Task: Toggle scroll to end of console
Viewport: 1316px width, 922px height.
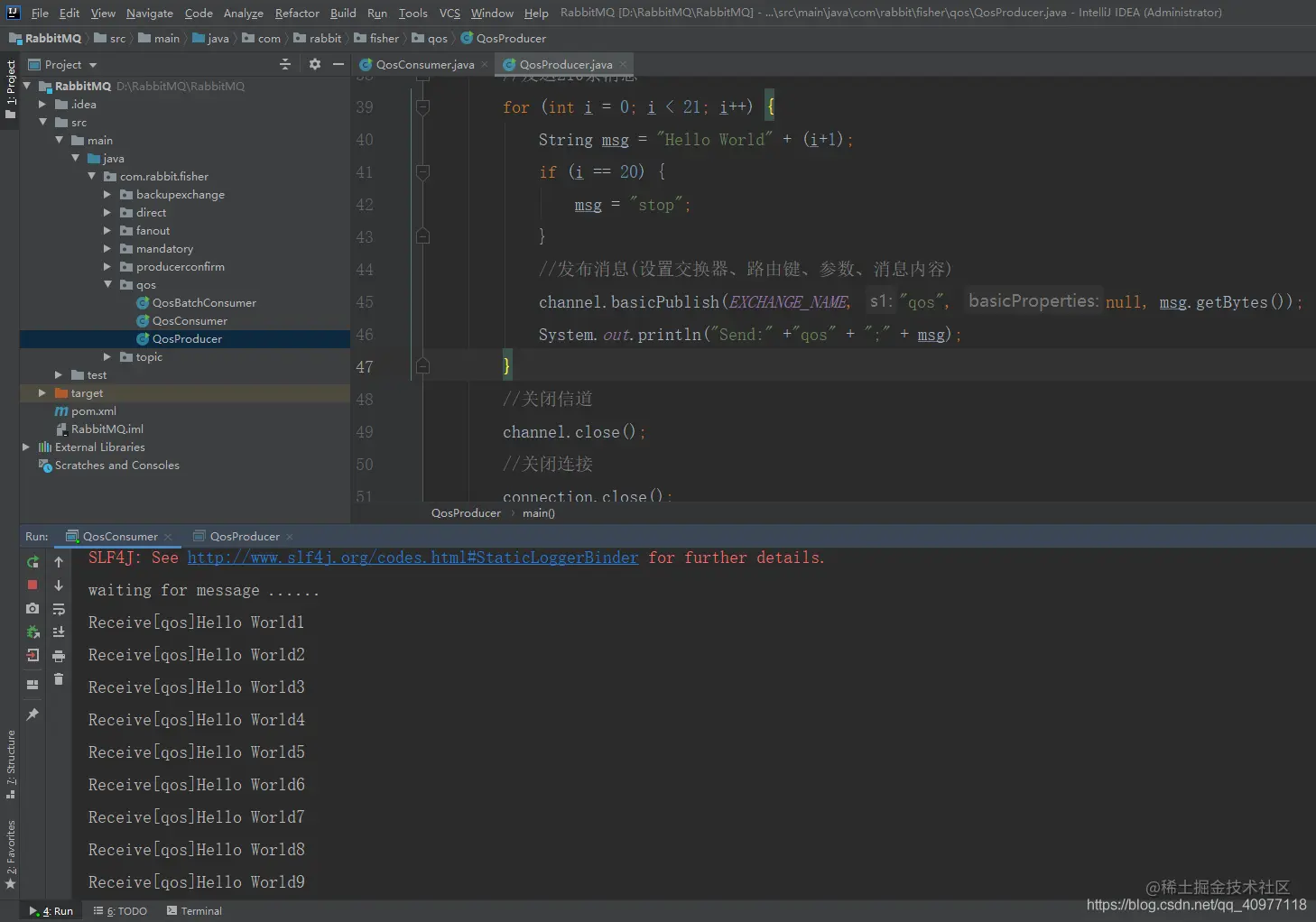Action: [x=59, y=632]
